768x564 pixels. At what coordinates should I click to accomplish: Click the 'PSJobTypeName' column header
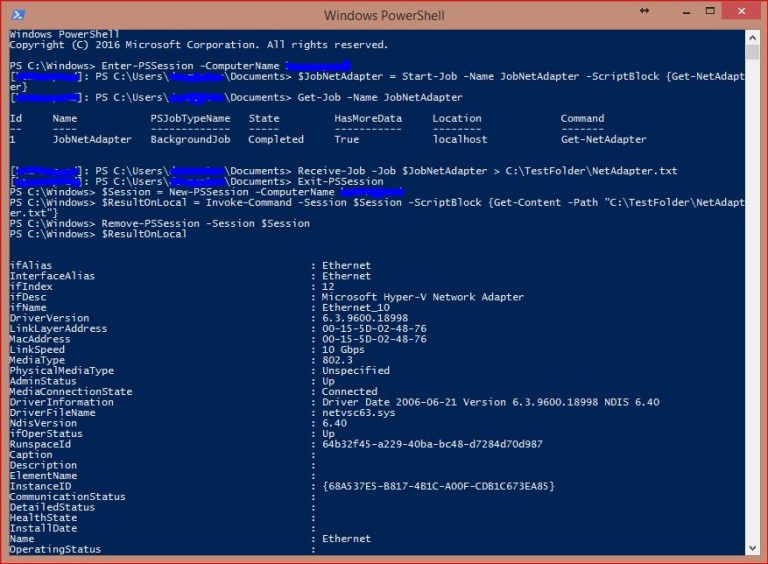(x=190, y=118)
